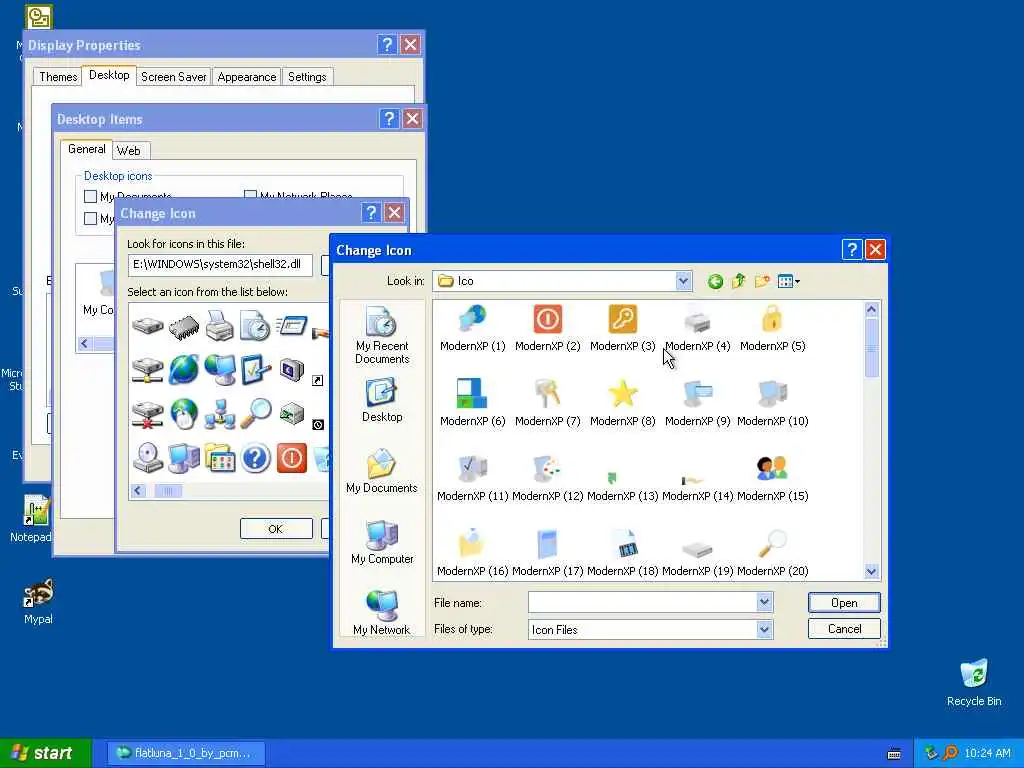Jump to Desktop in places bar
1024x768 pixels.
point(382,401)
